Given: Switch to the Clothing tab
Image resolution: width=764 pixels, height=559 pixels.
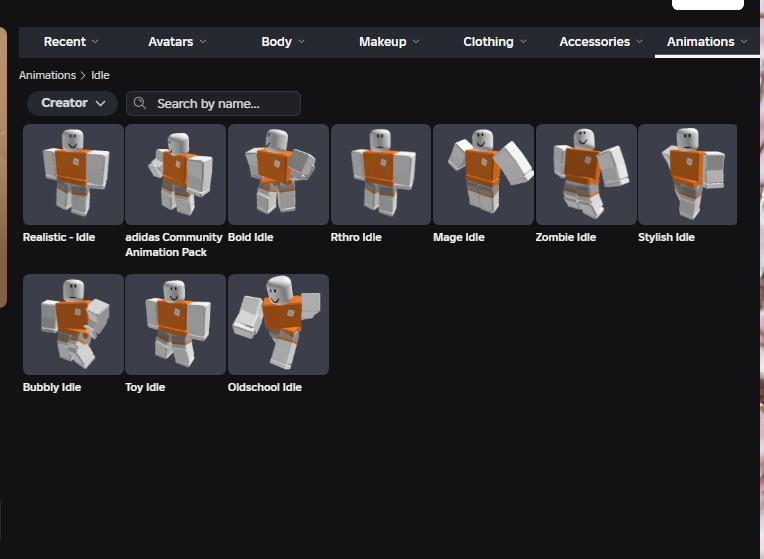Looking at the screenshot, I should [495, 42].
